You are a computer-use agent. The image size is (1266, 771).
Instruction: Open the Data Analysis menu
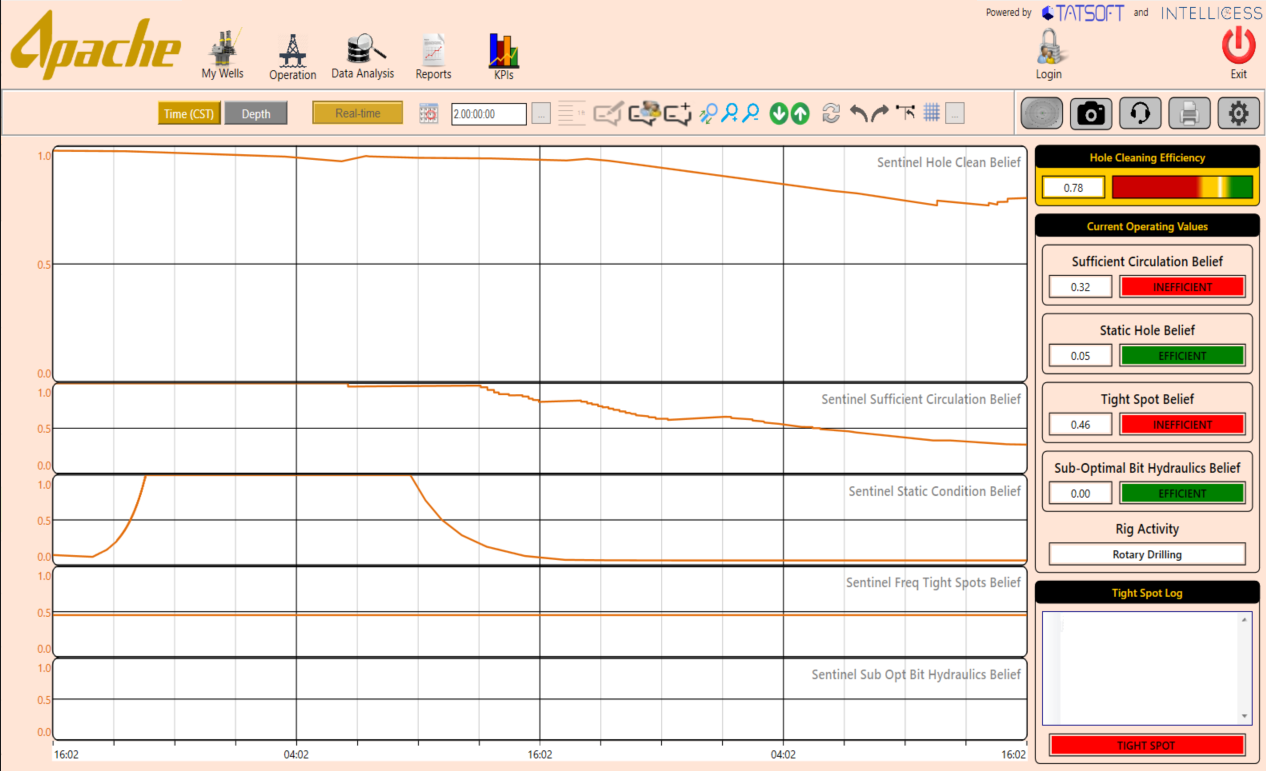click(x=362, y=56)
